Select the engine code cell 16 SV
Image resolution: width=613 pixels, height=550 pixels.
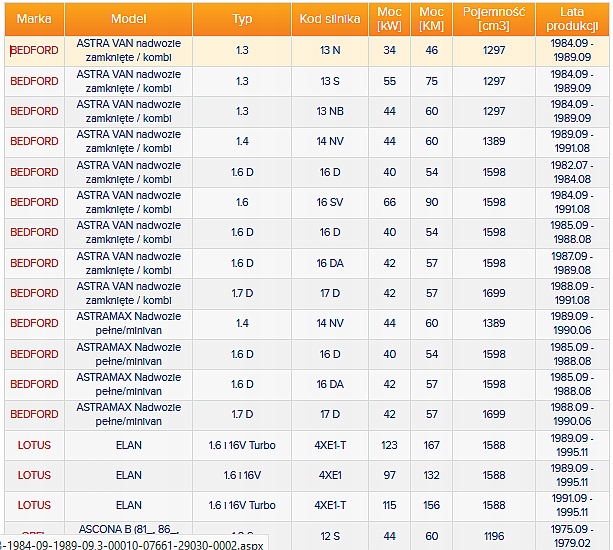click(x=330, y=202)
